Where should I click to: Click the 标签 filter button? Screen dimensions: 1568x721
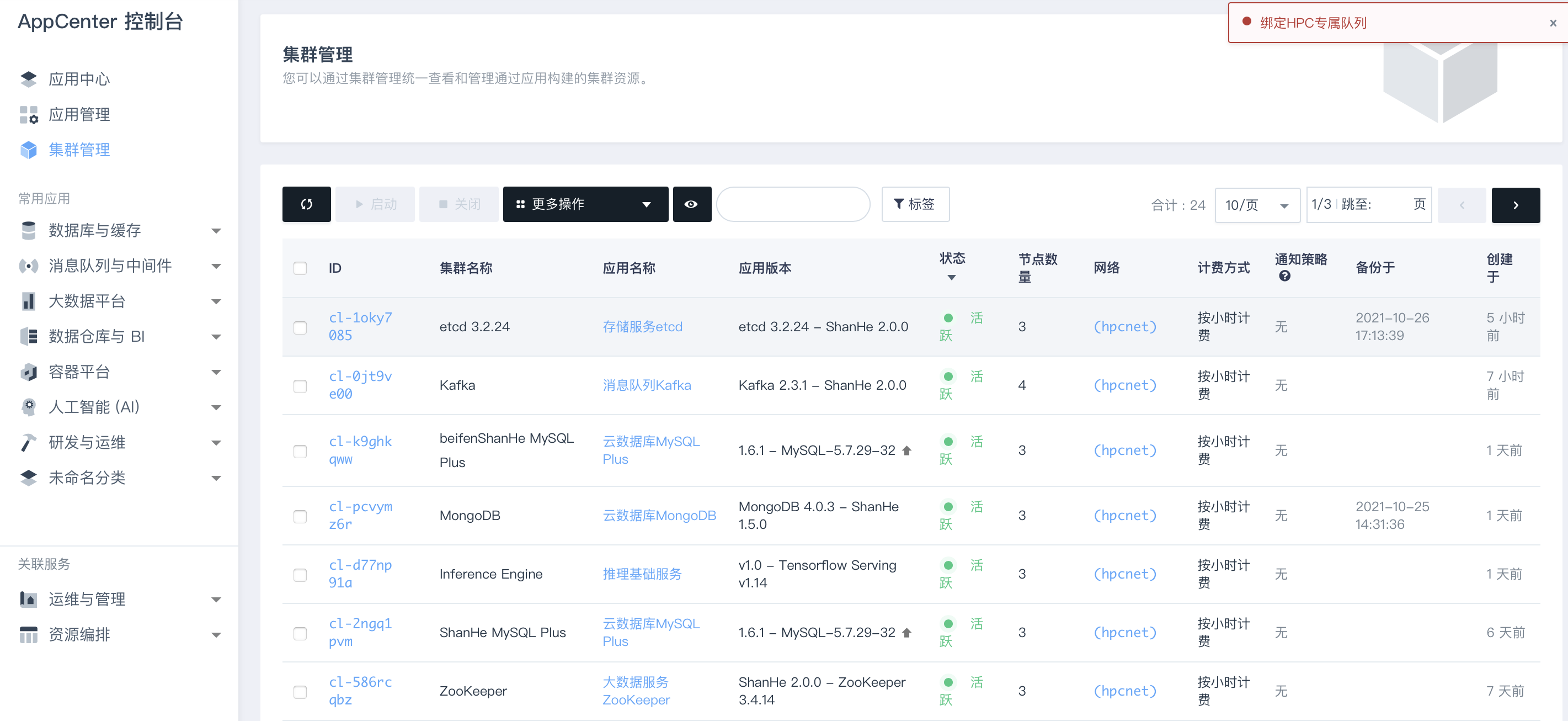coord(915,204)
